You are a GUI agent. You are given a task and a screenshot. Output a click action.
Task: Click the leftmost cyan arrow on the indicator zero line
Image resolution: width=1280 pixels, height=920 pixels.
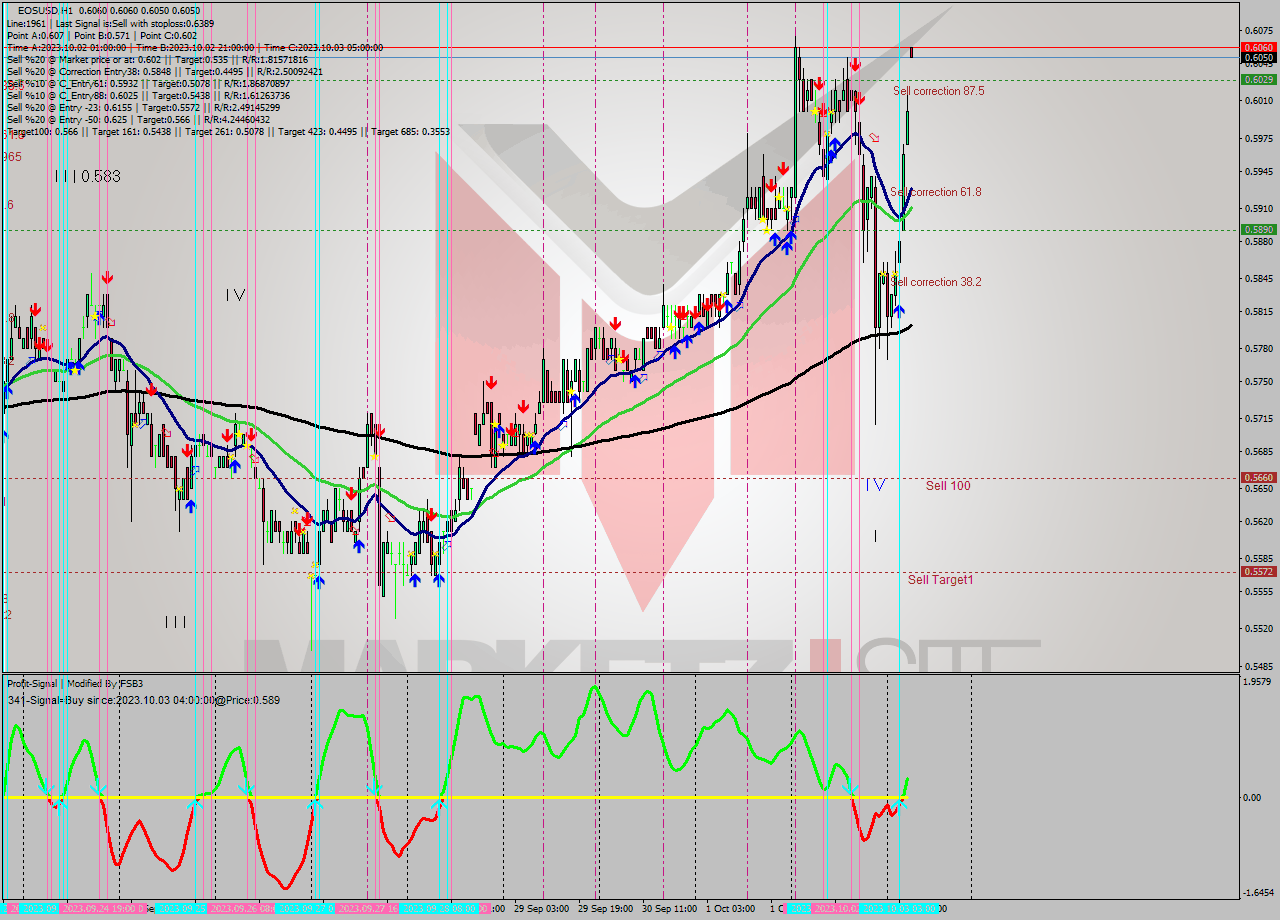tap(45, 789)
